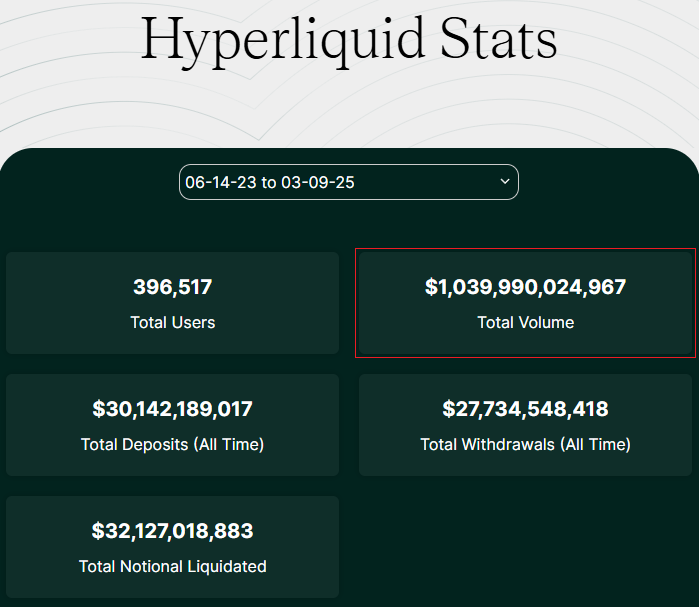The image size is (699, 607).
Task: Click the Total Users label
Action: pos(173,322)
